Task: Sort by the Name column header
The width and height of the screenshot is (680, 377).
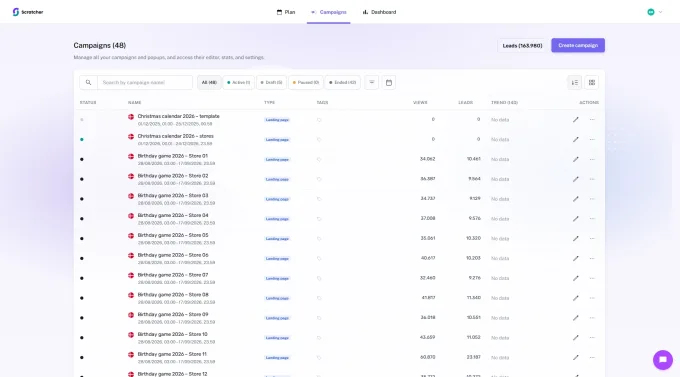Action: (134, 103)
